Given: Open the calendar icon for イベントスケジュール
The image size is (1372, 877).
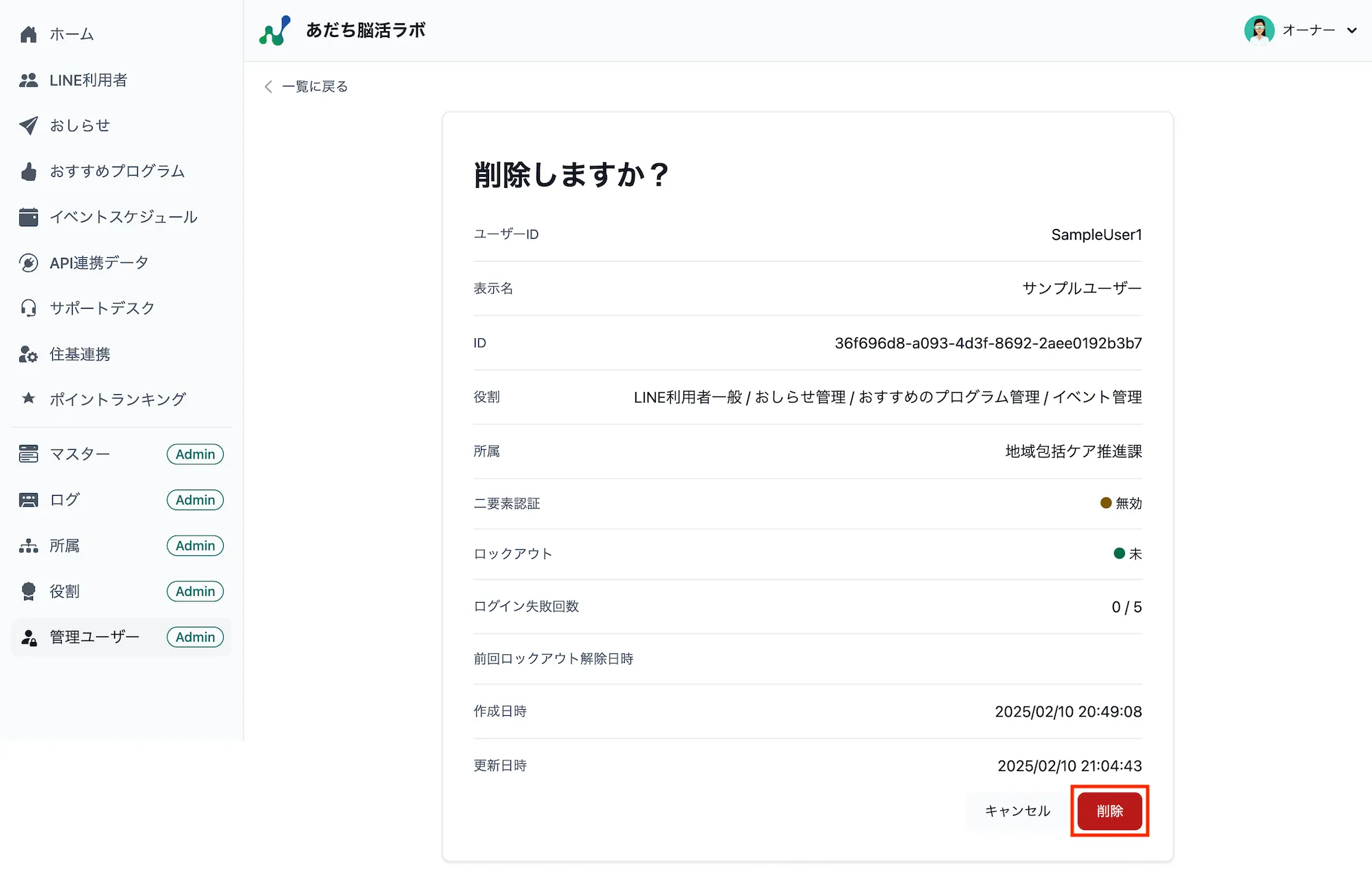Looking at the screenshot, I should 28,217.
